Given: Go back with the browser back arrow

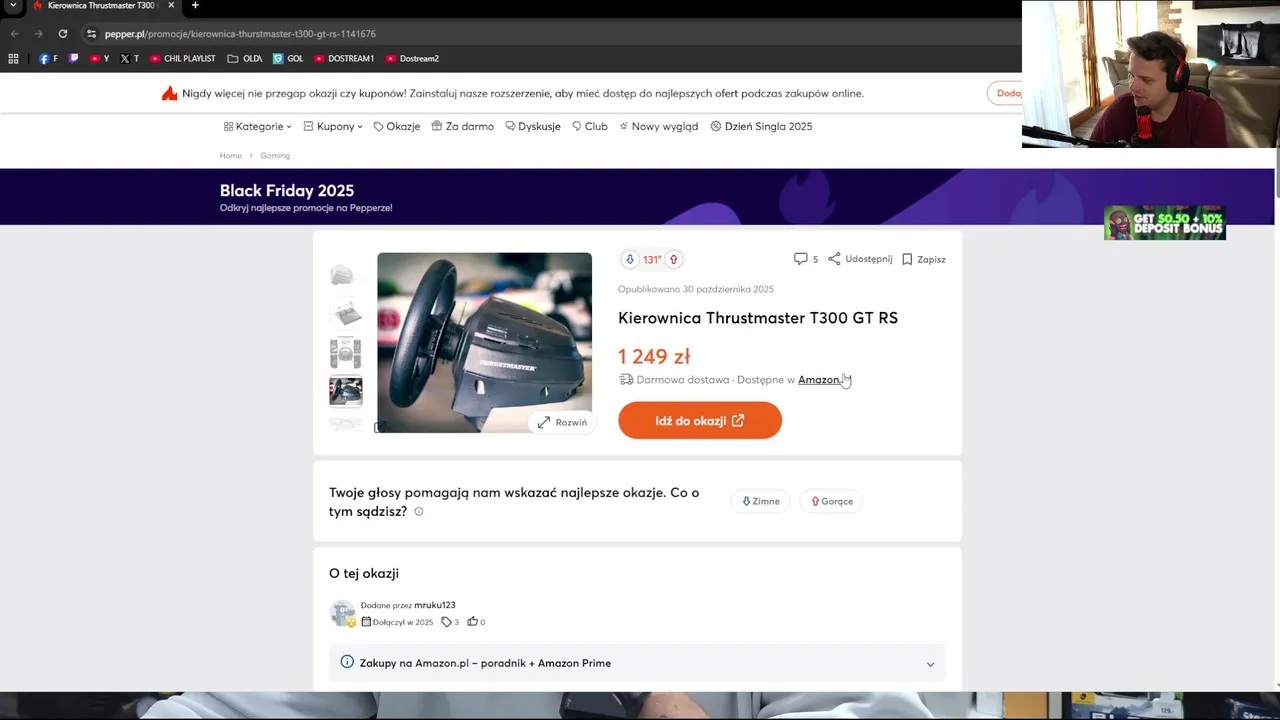Looking at the screenshot, I should 14,33.
